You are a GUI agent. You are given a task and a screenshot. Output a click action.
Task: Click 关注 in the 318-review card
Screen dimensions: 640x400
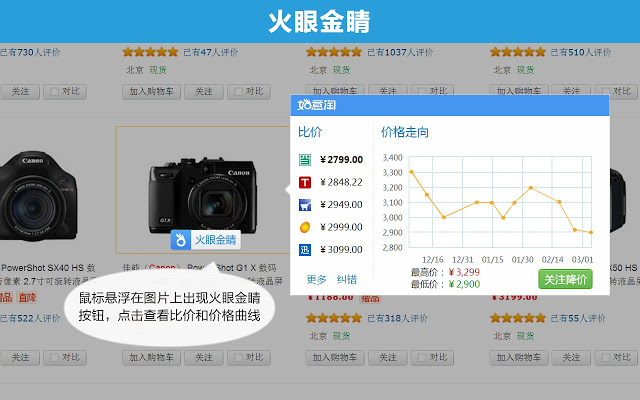(x=387, y=358)
